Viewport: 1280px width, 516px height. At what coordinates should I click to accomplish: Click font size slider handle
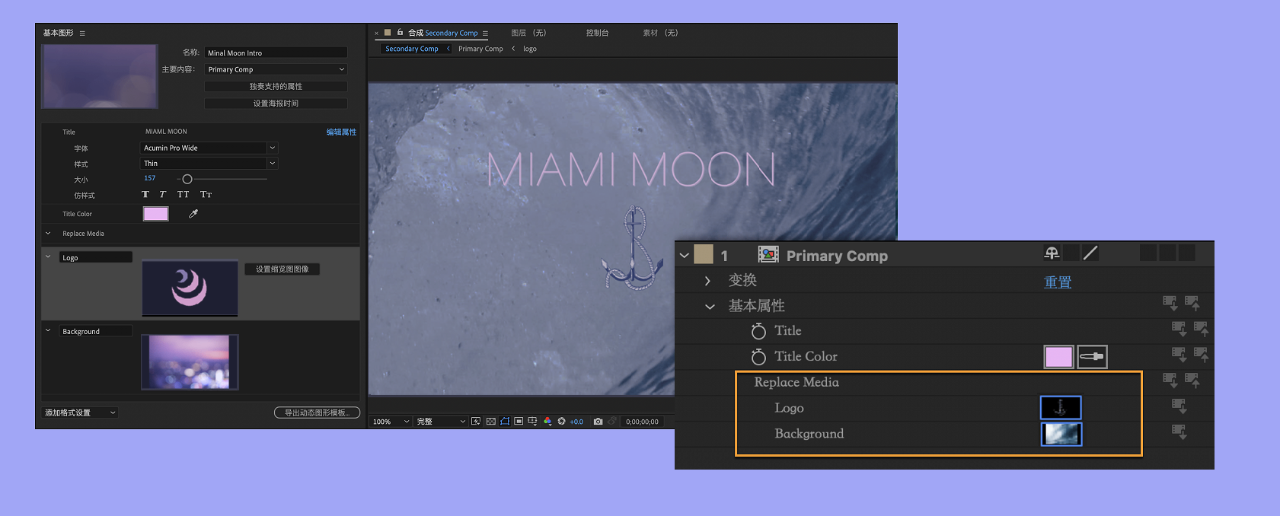click(186, 179)
